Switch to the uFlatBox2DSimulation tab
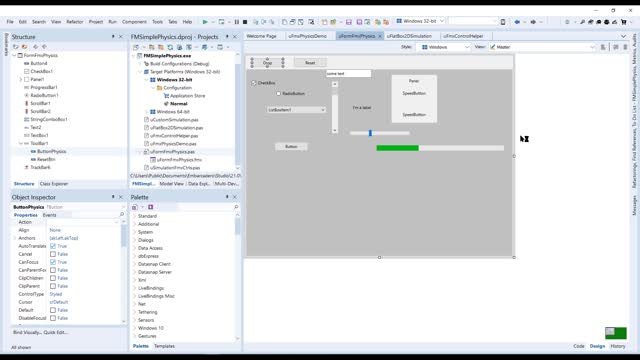Screen dimensions: 640x360 (409, 36)
